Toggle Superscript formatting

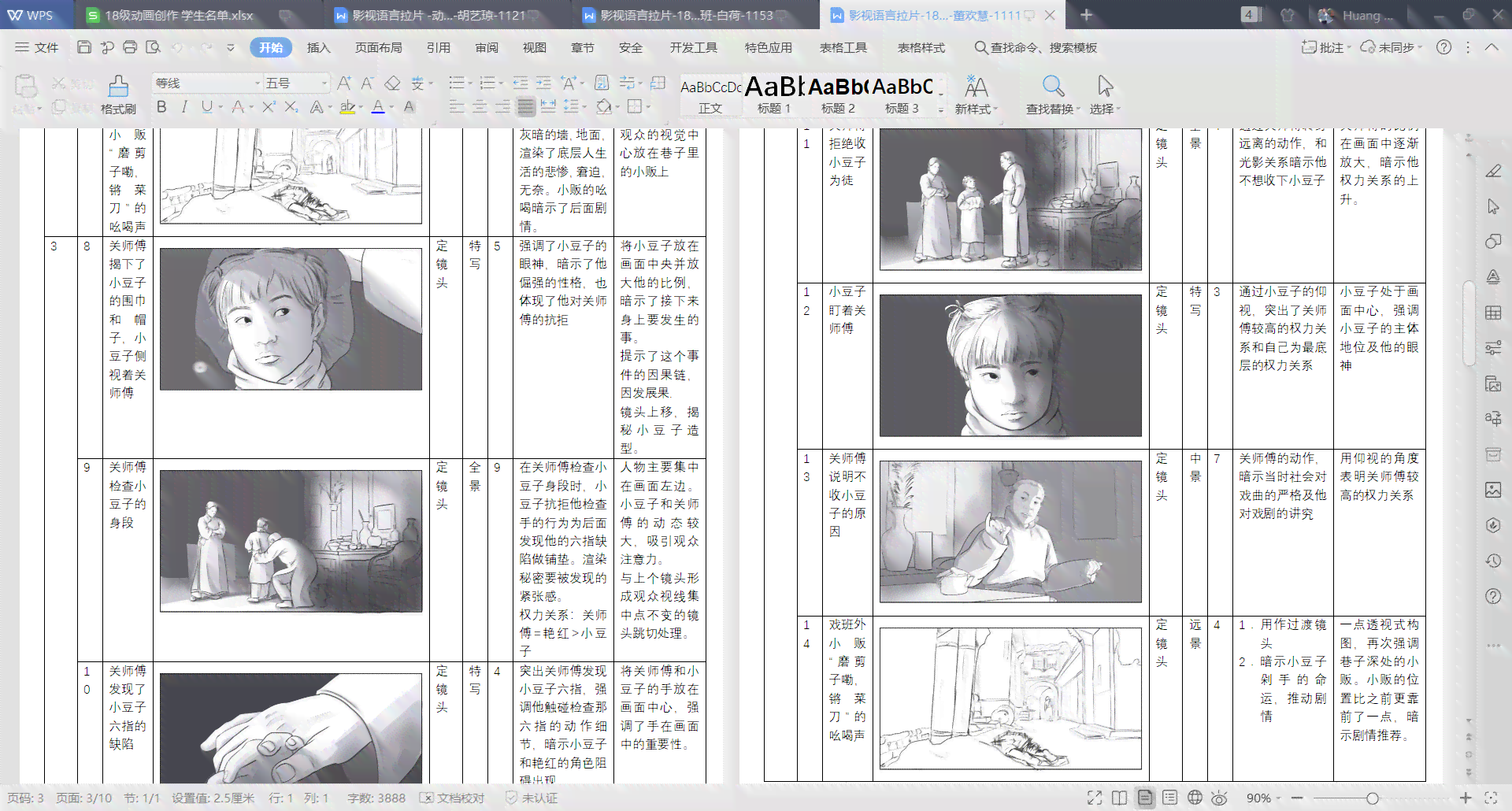(x=269, y=106)
